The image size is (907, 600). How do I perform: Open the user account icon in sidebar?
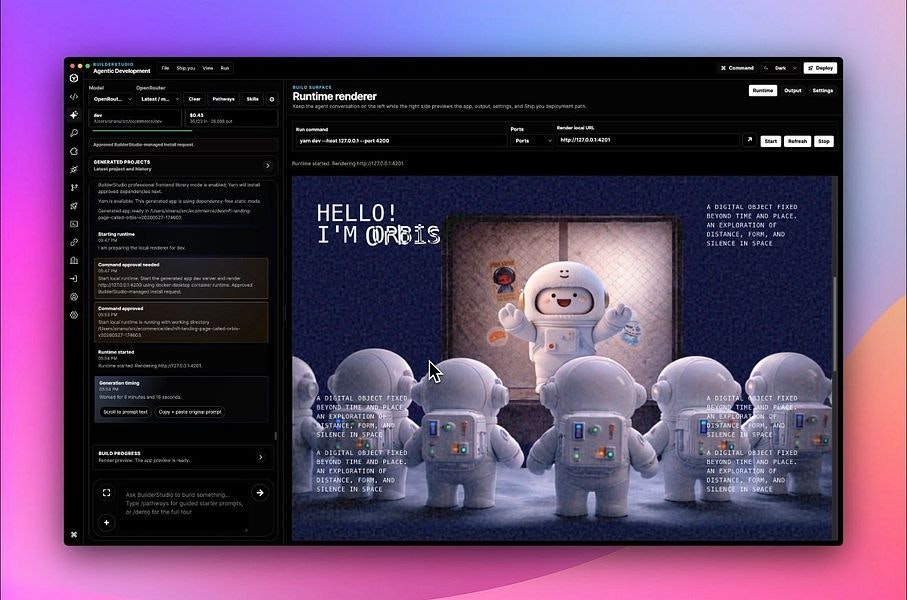(x=74, y=297)
